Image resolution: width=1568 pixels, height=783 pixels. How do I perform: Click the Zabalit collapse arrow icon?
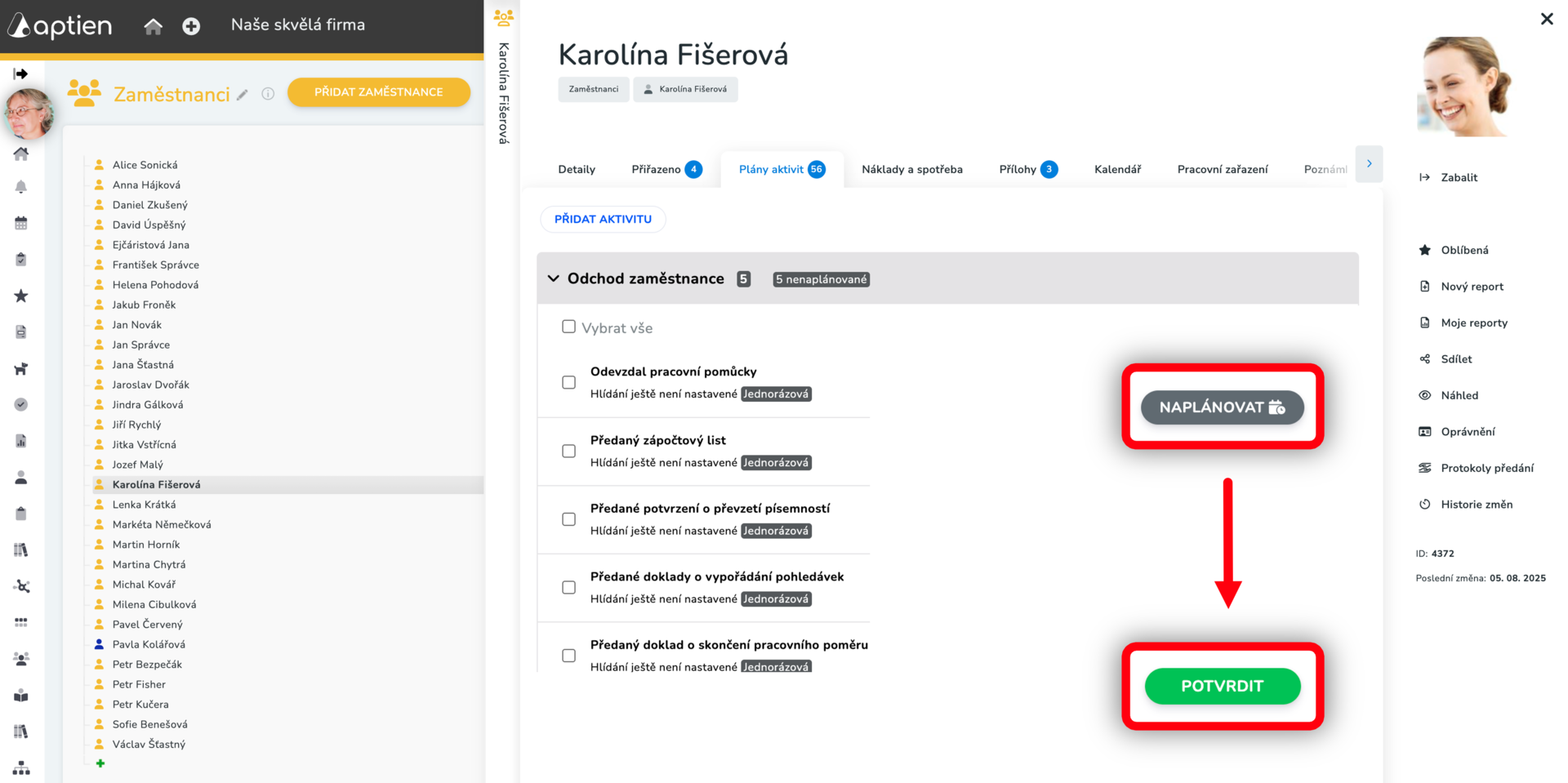1425,177
